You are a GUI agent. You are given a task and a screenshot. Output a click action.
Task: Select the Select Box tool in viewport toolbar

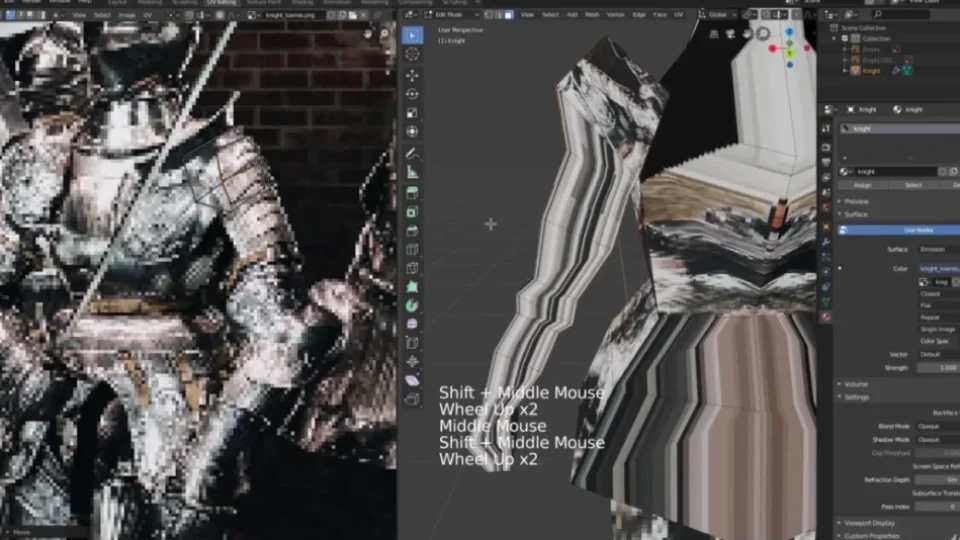coord(412,36)
